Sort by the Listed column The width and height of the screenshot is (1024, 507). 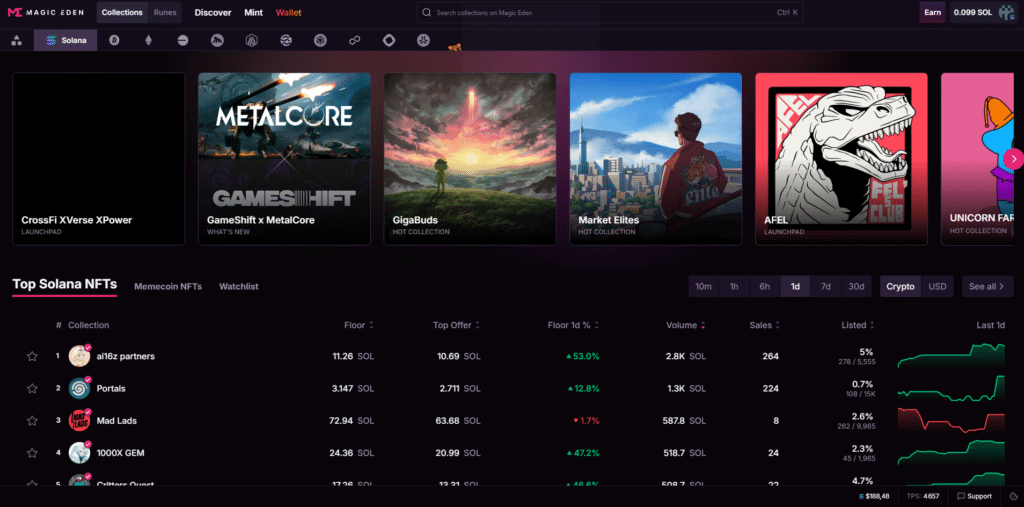coord(859,325)
